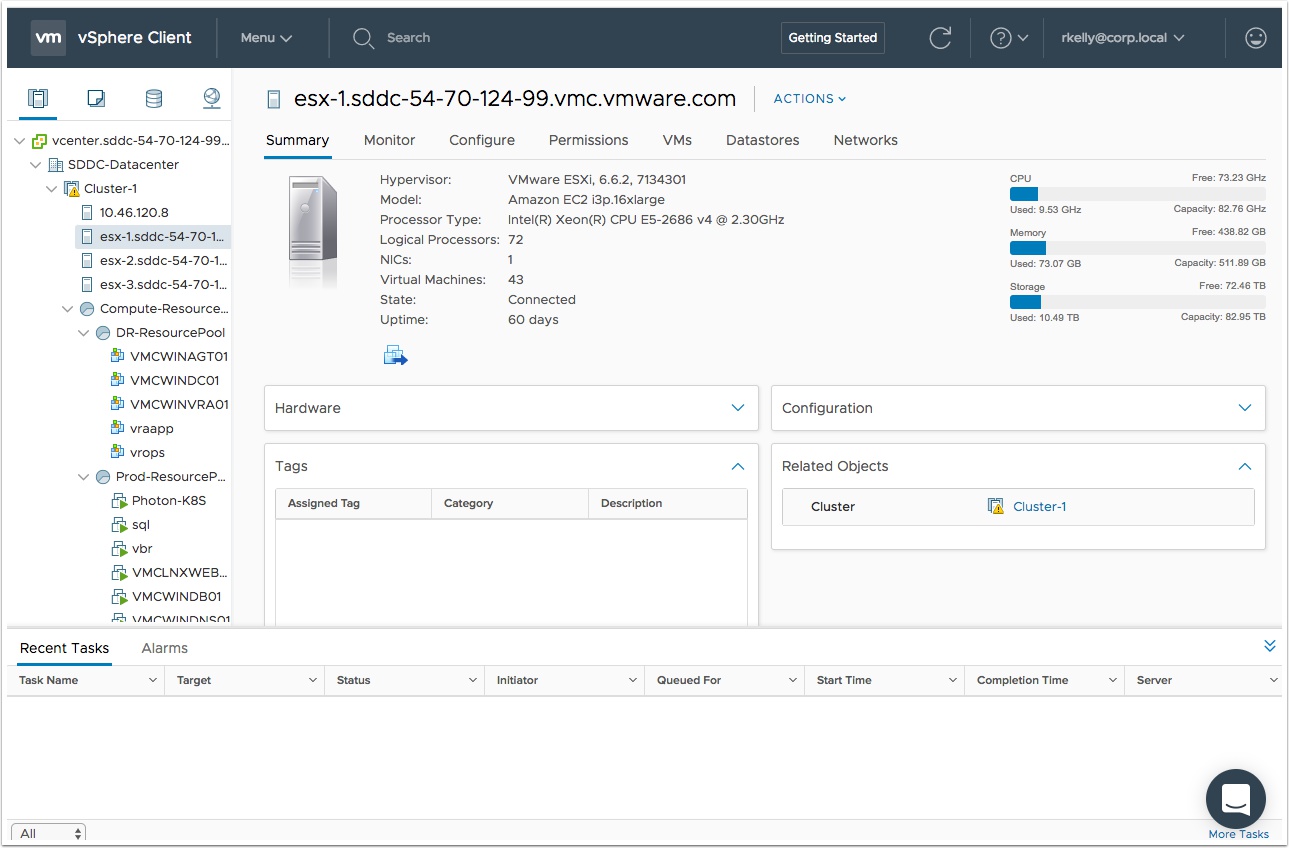Switch to the Alarms tab
The width and height of the screenshot is (1289, 848).
(165, 648)
